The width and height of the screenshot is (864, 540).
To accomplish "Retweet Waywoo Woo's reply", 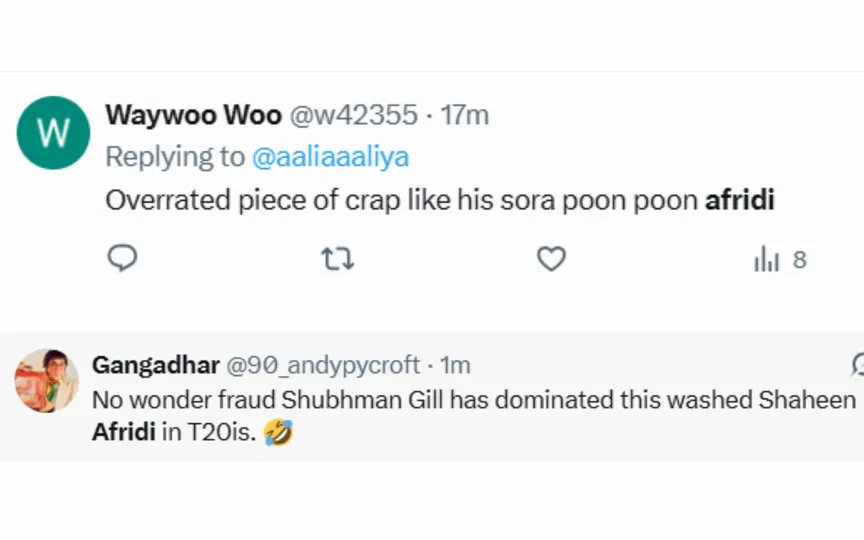I will click(x=337, y=260).
